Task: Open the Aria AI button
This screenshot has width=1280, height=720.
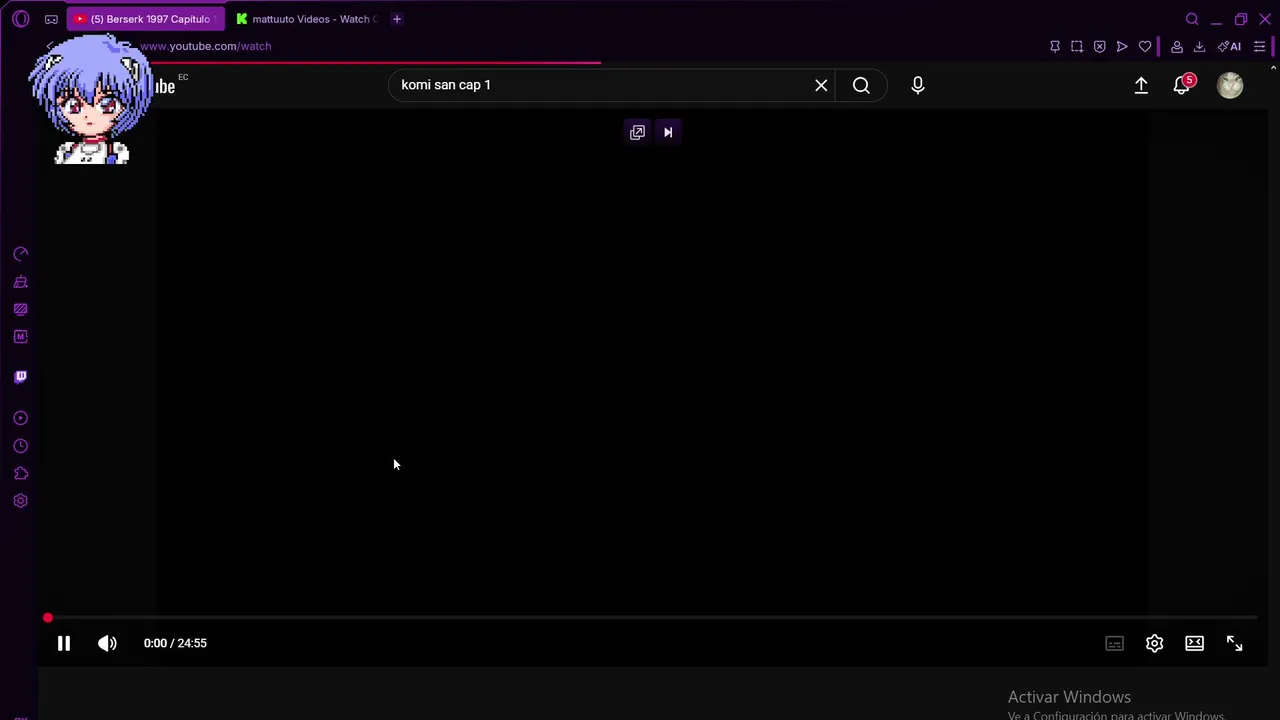Action: point(1229,46)
